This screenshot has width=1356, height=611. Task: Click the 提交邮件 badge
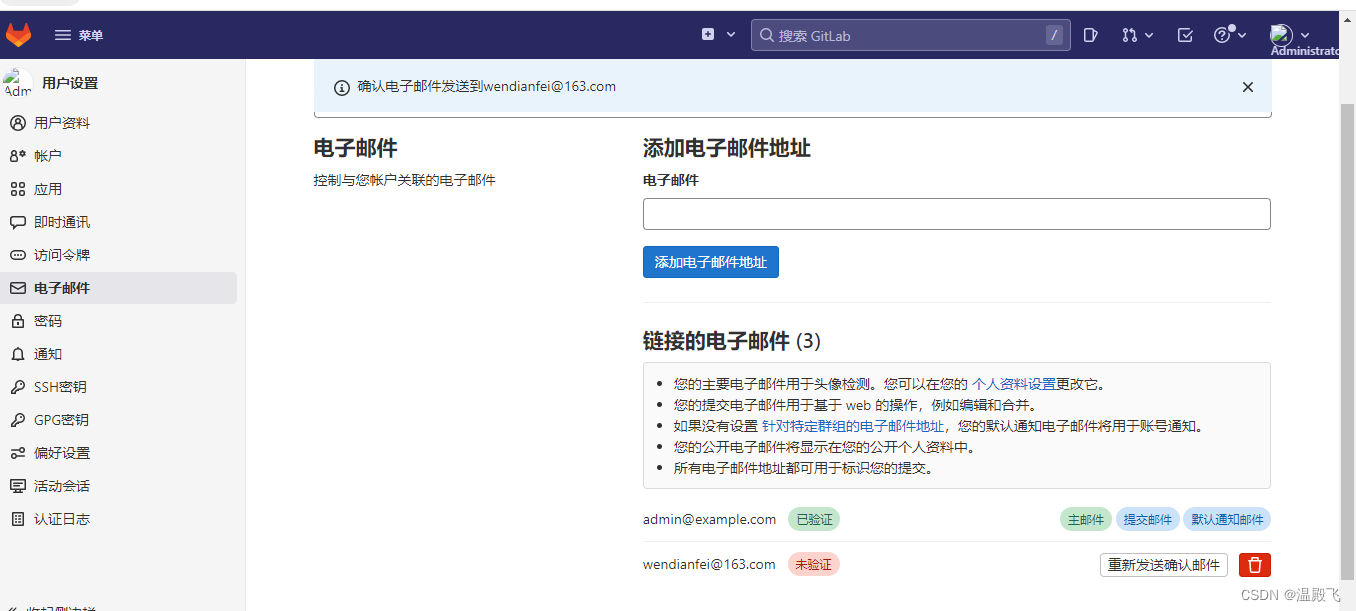point(1147,520)
